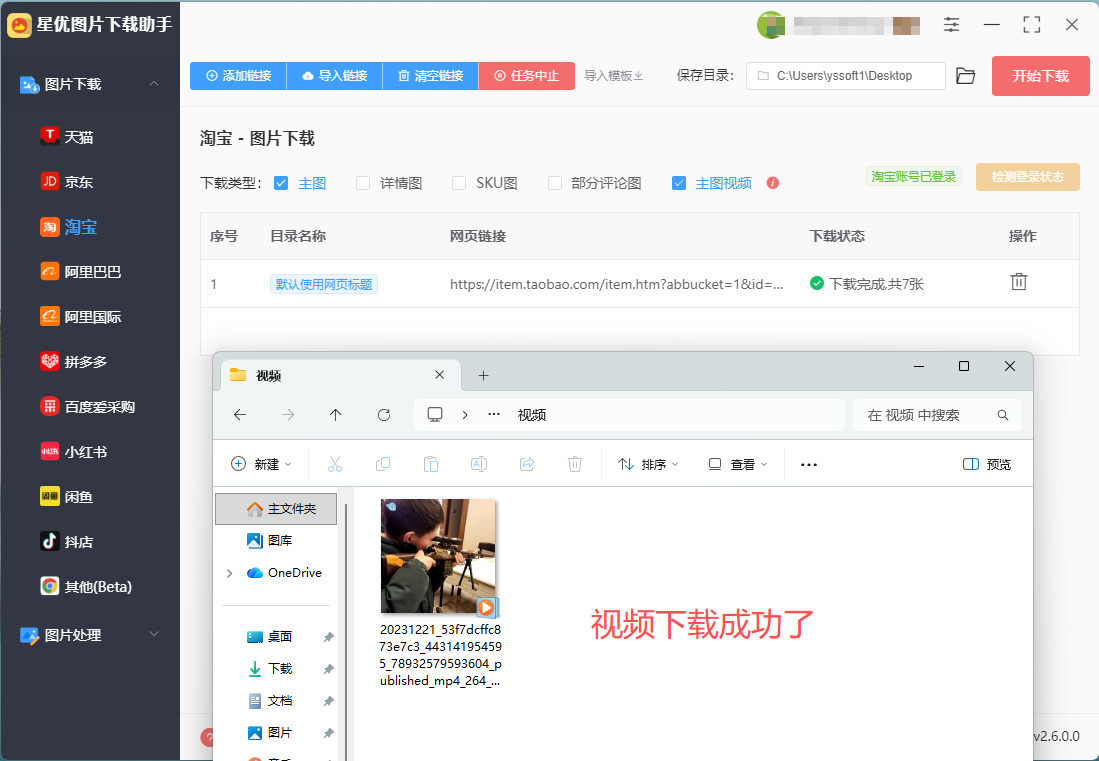The image size is (1099, 761).
Task: Click the 在 视频 中搜索 search field
Action: (925, 415)
